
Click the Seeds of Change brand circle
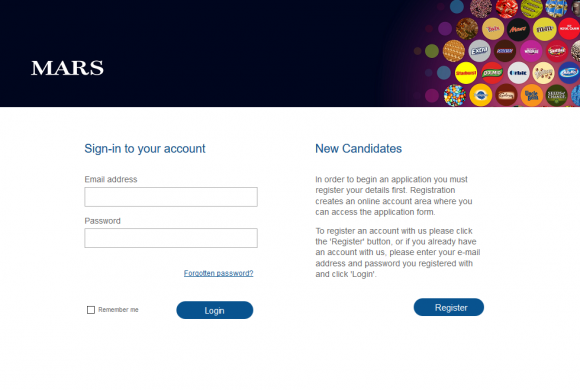tap(556, 95)
